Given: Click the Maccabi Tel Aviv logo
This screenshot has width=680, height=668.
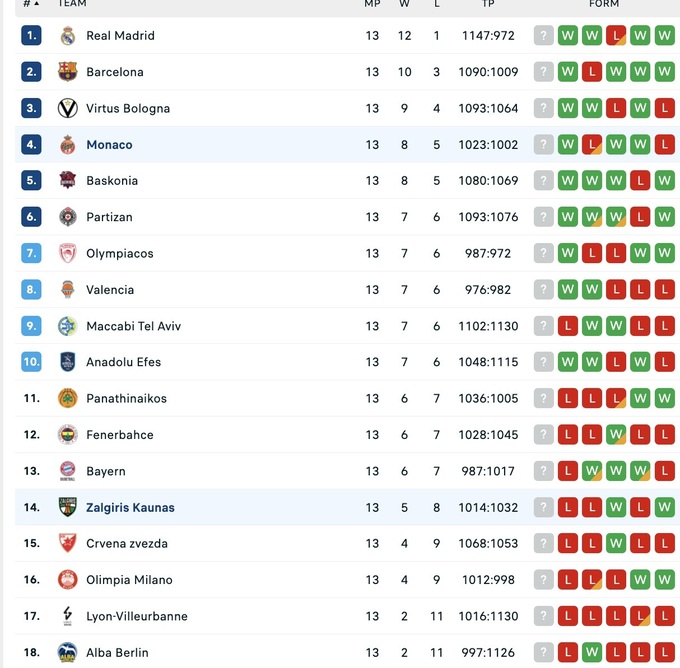Looking at the screenshot, I should point(67,326).
